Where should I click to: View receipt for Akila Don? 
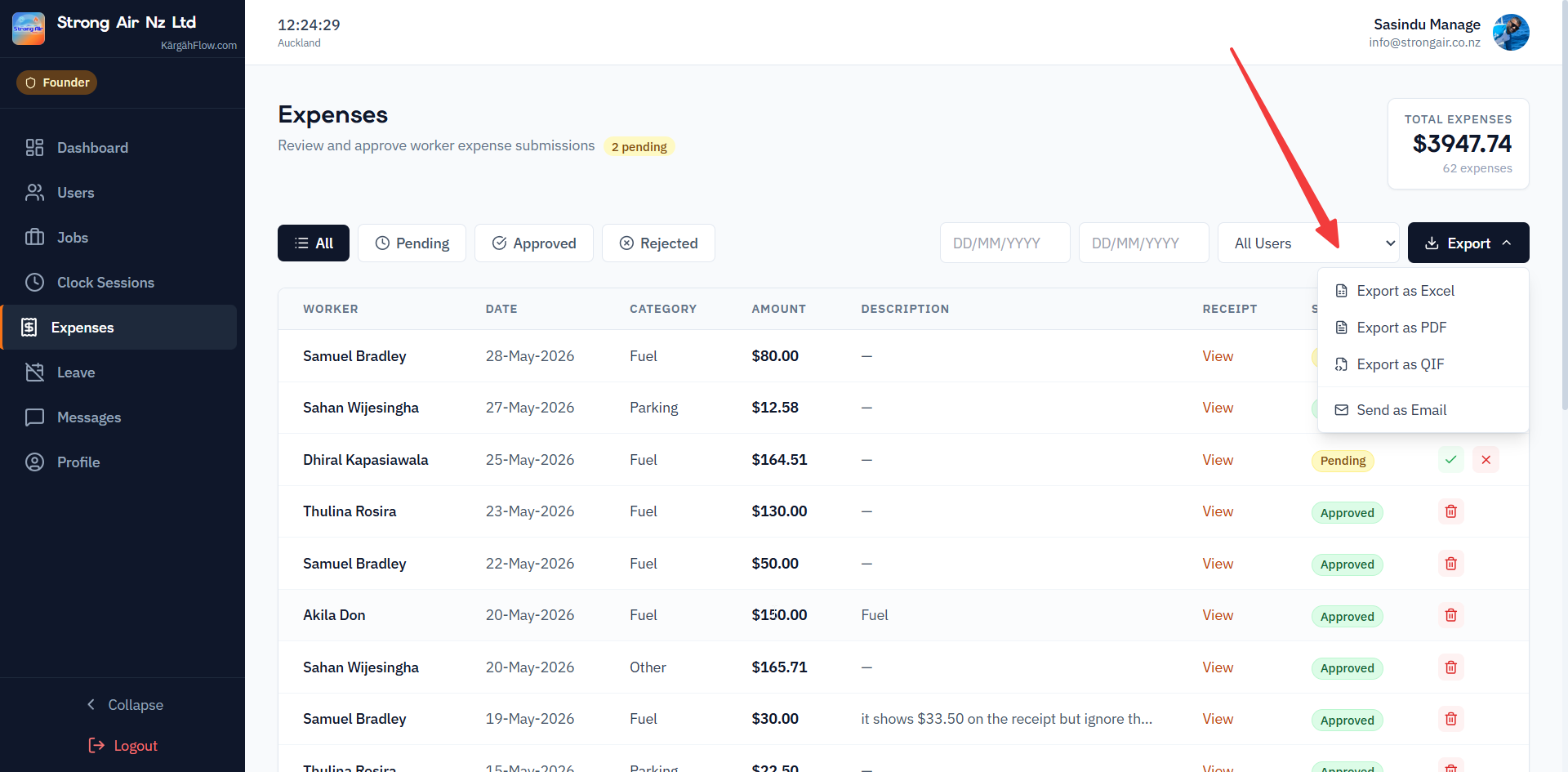1218,615
